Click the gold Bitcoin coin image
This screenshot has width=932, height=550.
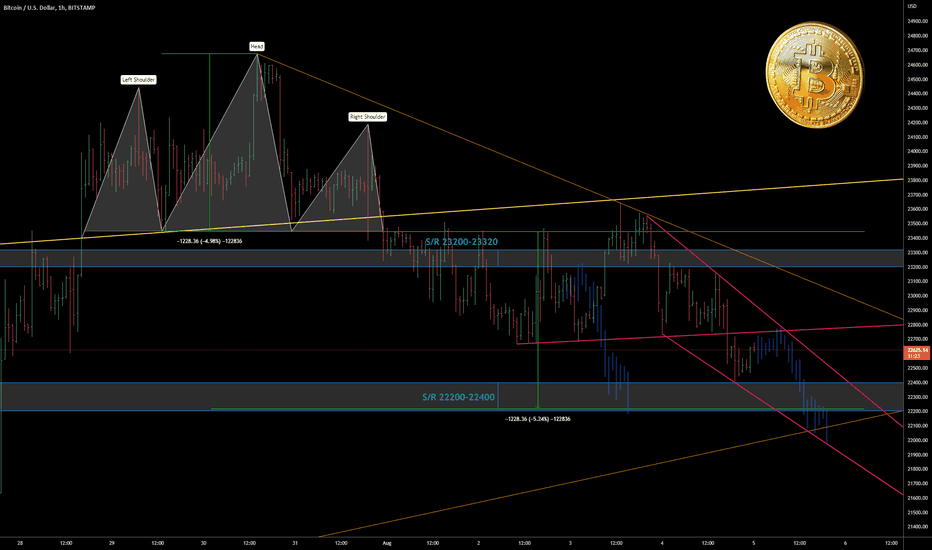coord(814,74)
